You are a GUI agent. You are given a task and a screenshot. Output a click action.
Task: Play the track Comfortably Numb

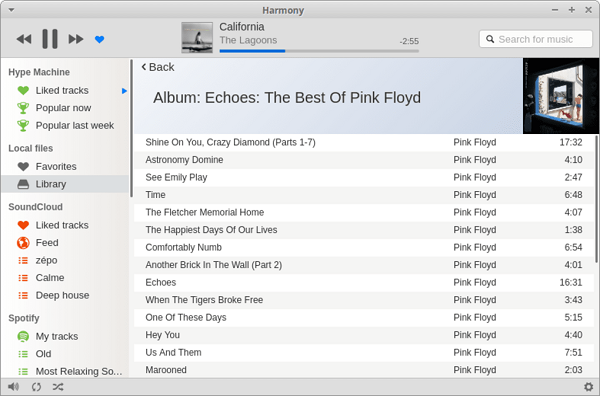(x=364, y=248)
